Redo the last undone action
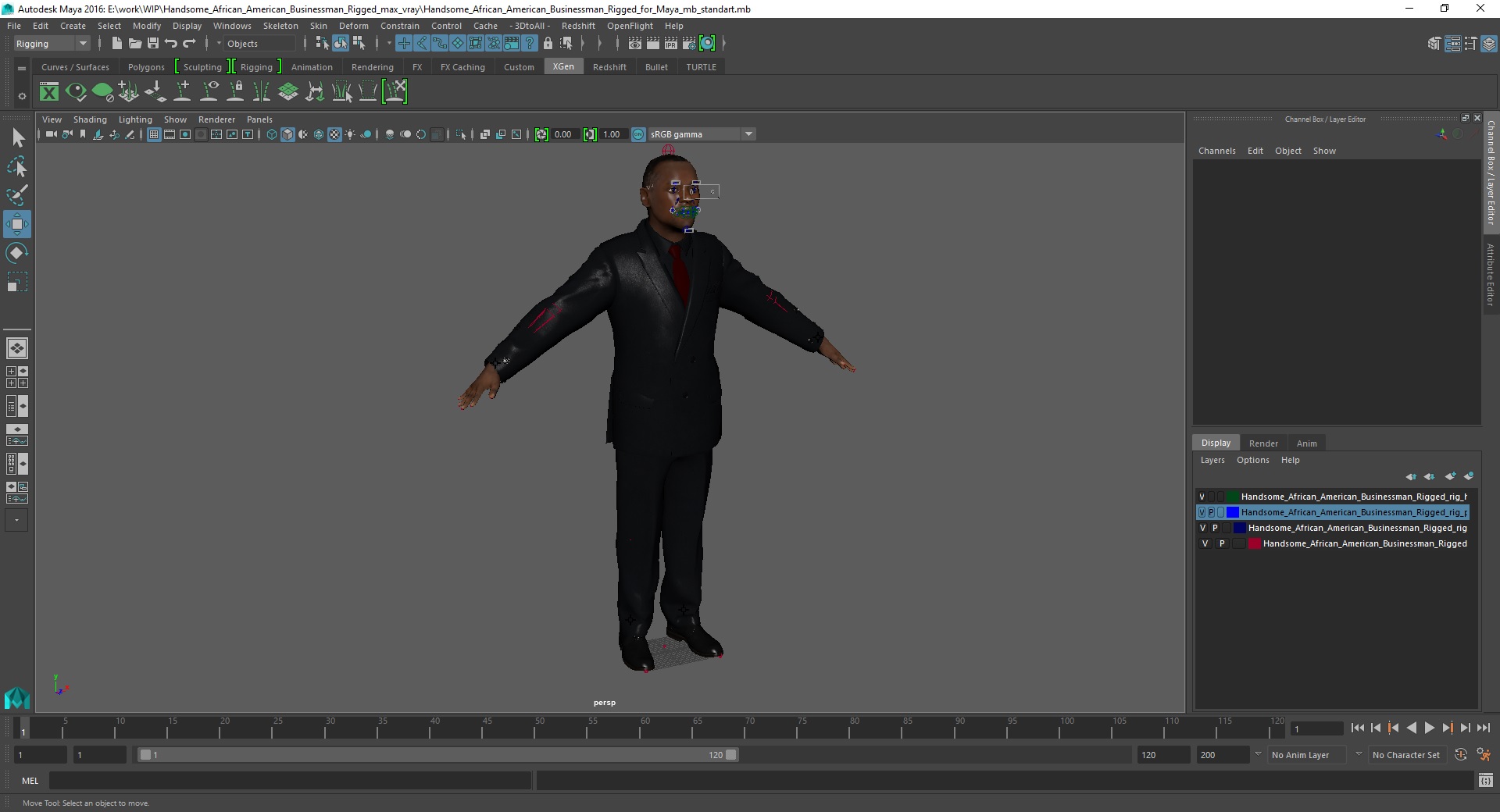The image size is (1500, 812). pyautogui.click(x=189, y=44)
